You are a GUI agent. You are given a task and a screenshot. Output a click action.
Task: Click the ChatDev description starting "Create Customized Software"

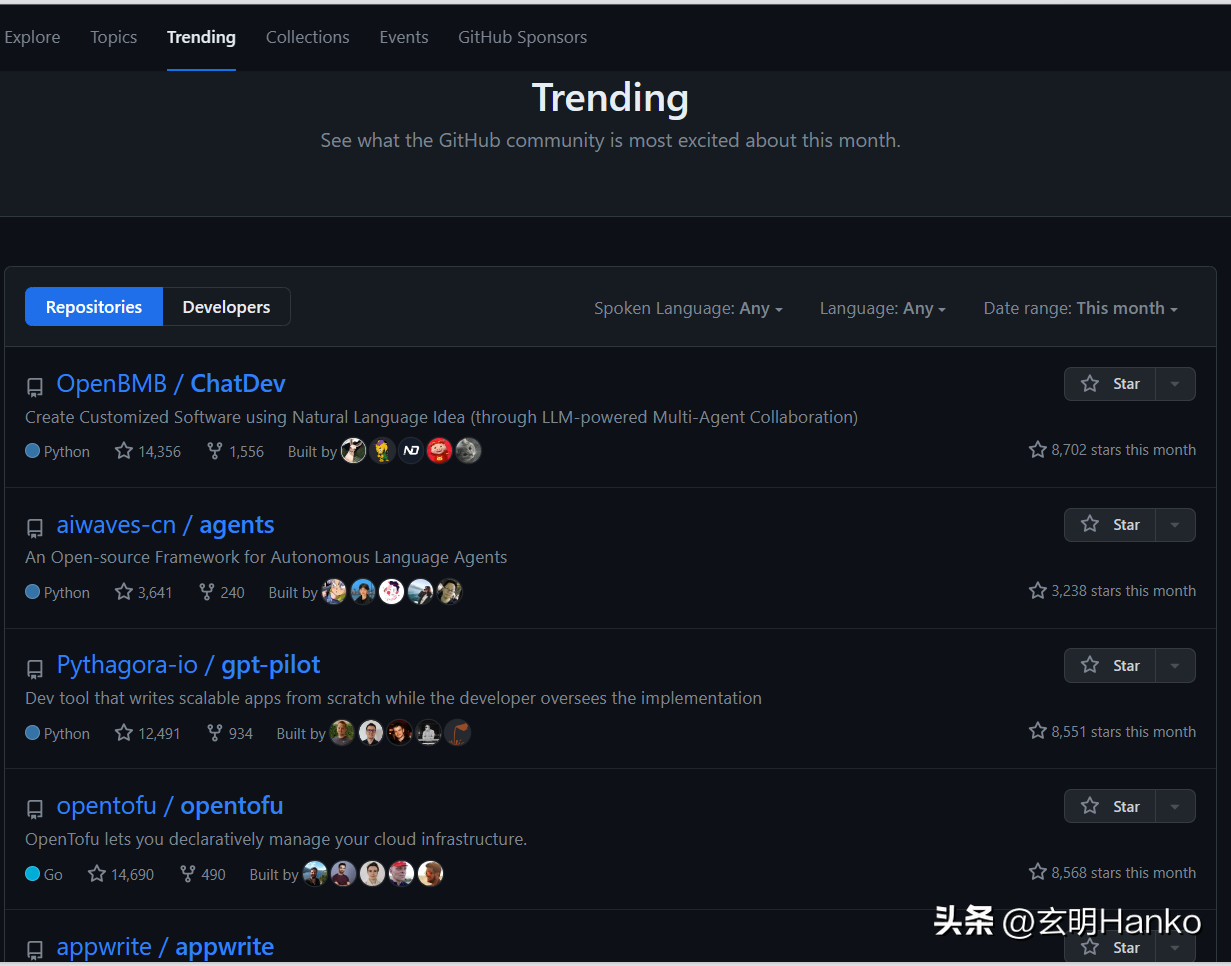(441, 417)
